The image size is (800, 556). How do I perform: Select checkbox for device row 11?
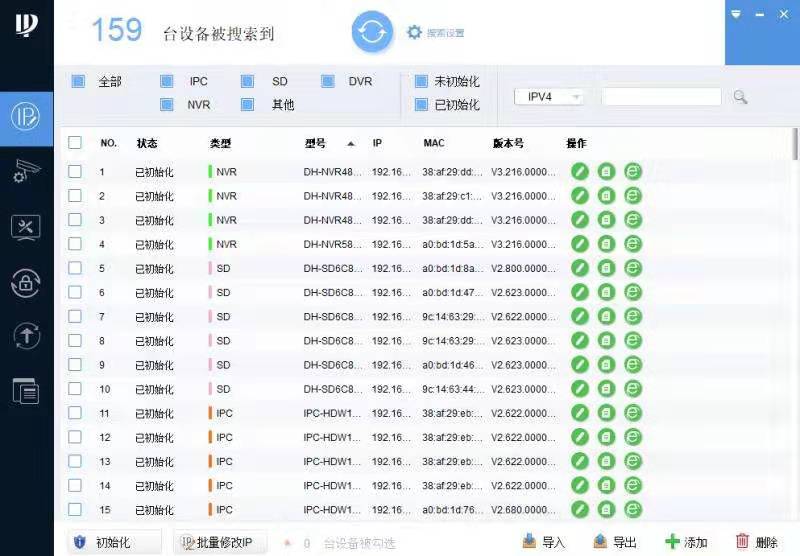(x=75, y=413)
